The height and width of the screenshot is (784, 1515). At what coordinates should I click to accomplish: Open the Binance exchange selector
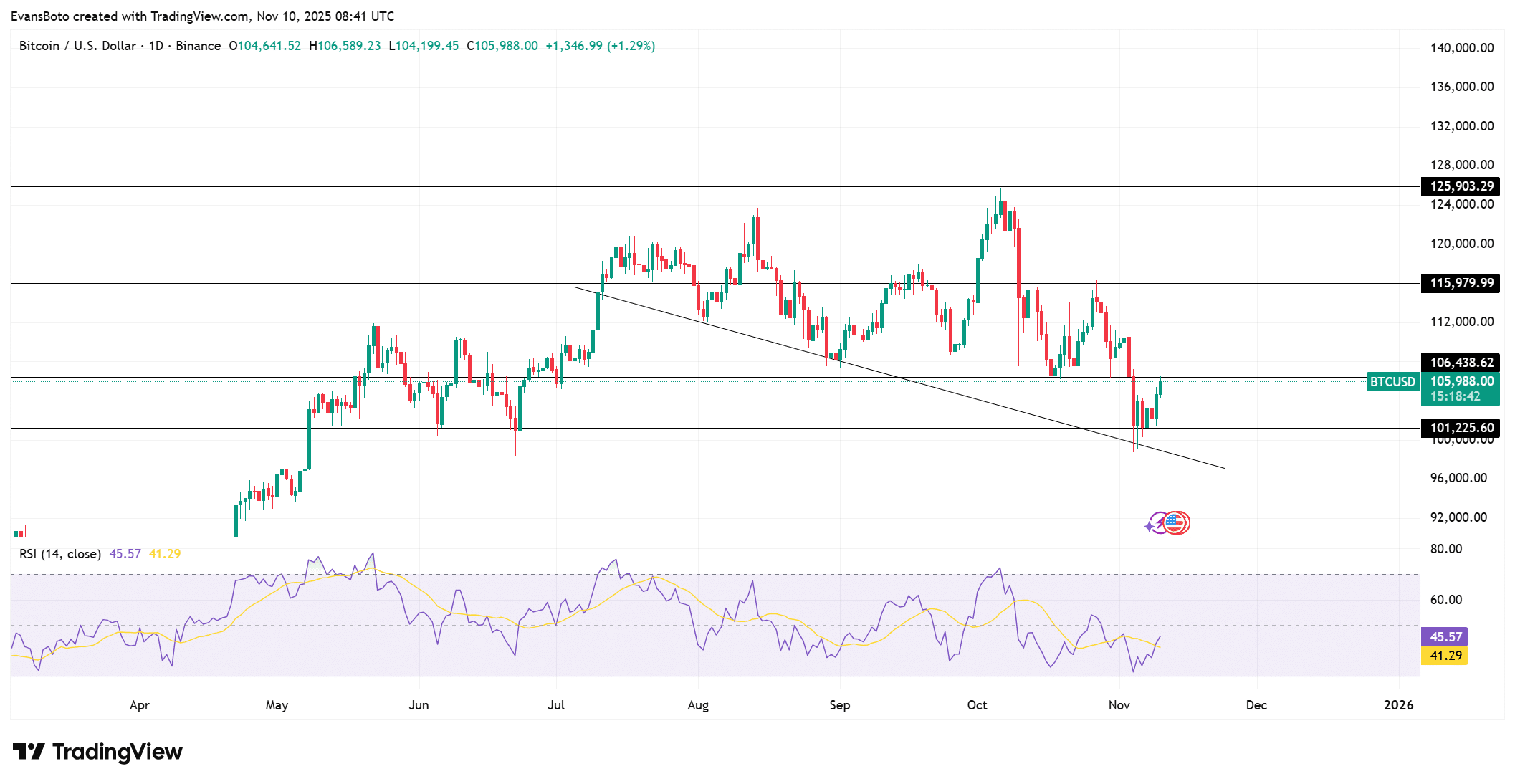pyautogui.click(x=201, y=45)
